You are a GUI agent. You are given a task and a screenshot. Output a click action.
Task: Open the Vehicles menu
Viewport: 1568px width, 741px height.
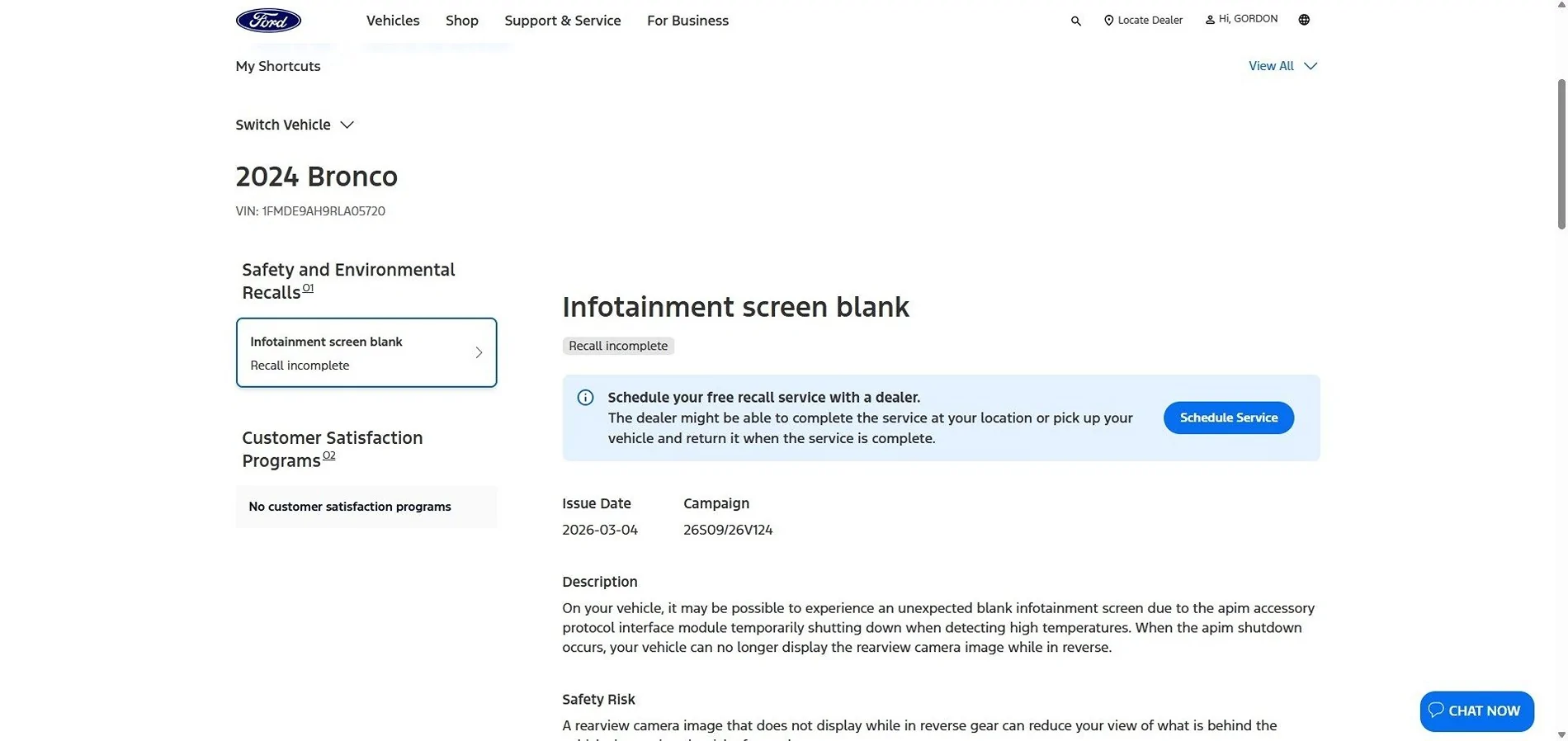(x=393, y=21)
